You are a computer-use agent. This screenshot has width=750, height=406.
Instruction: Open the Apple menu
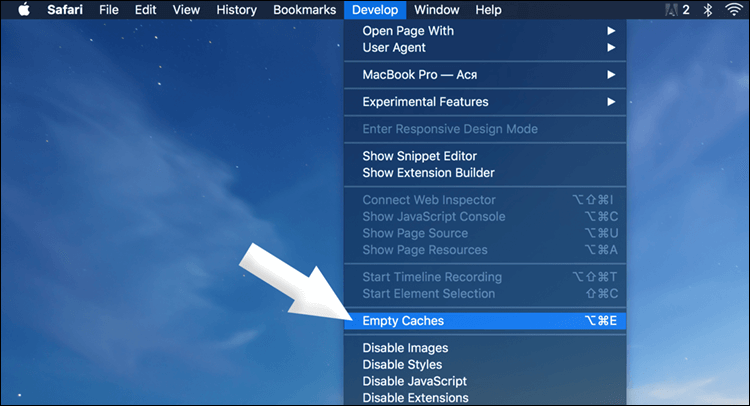24,10
